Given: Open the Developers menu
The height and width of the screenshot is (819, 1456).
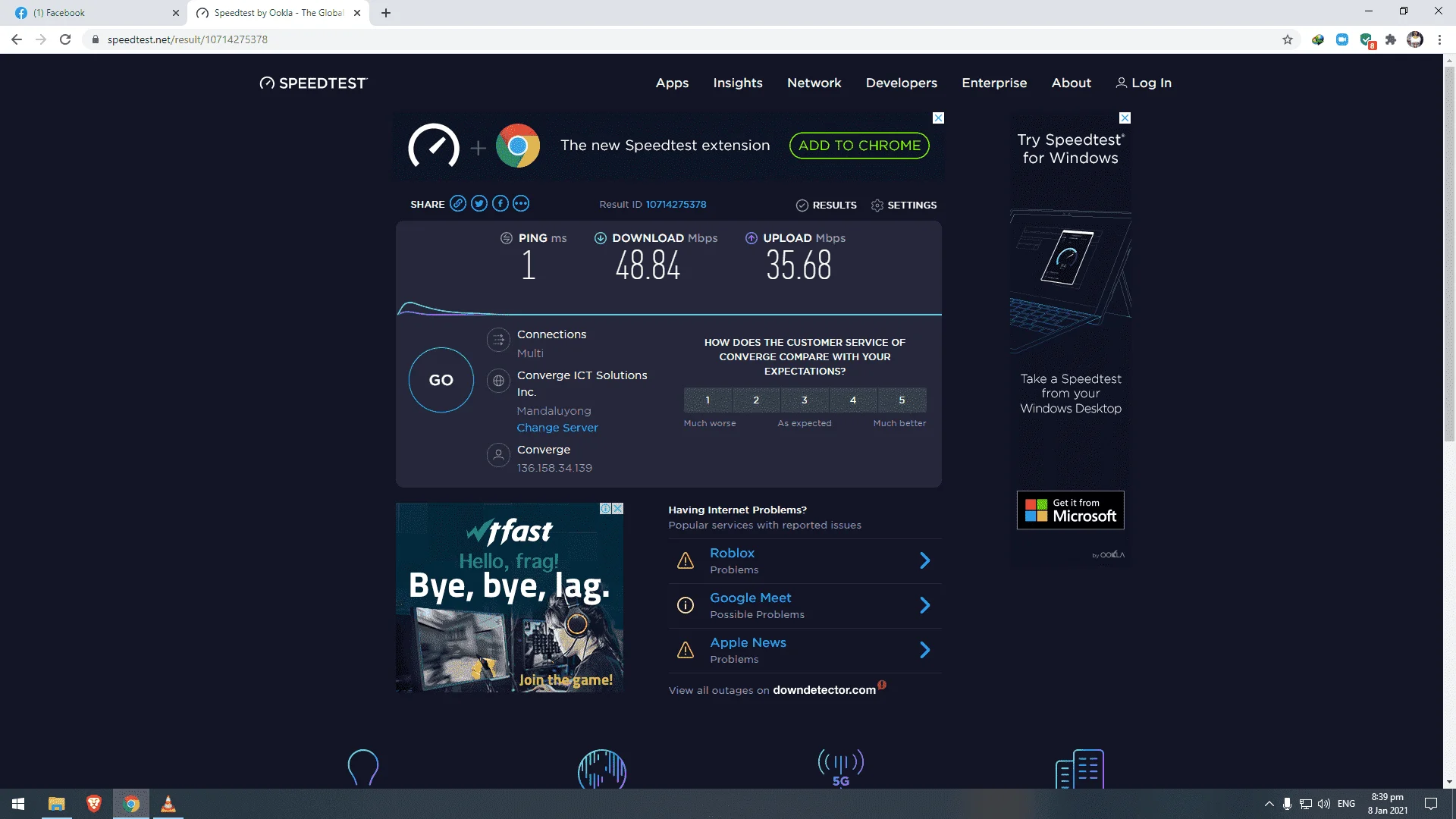Looking at the screenshot, I should [x=902, y=83].
